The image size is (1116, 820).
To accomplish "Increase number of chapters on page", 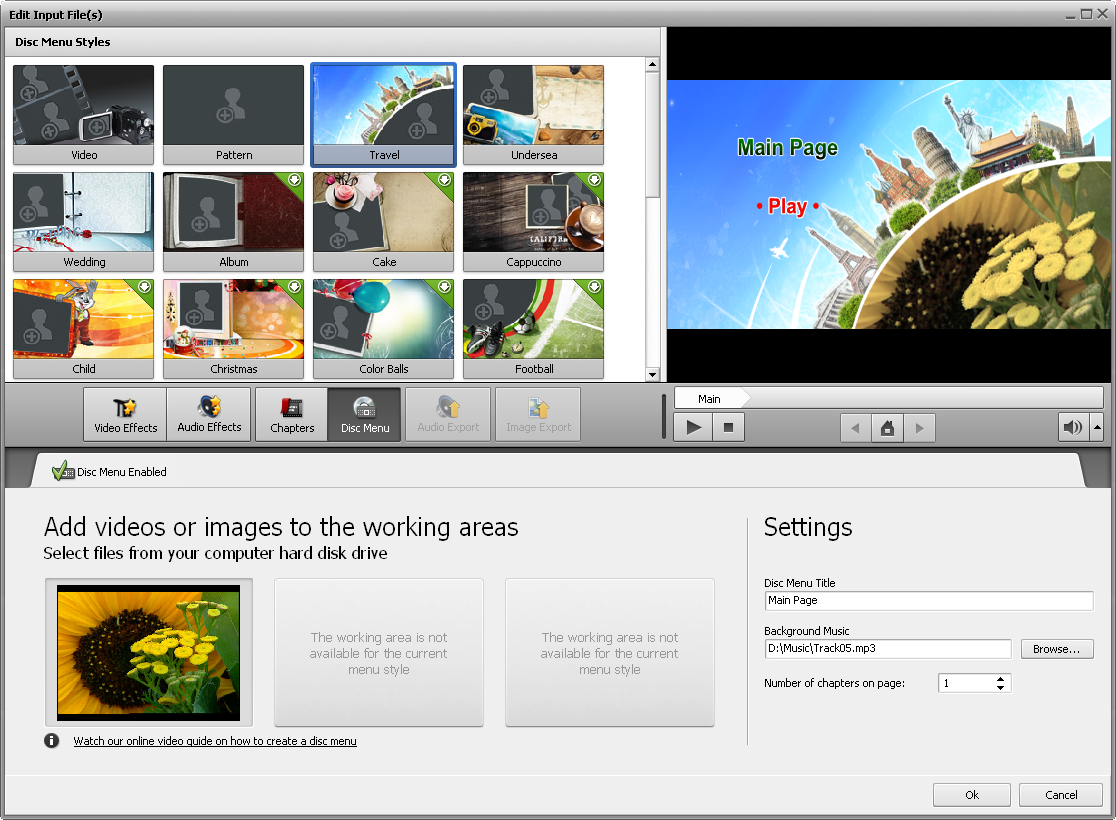I will (1000, 679).
